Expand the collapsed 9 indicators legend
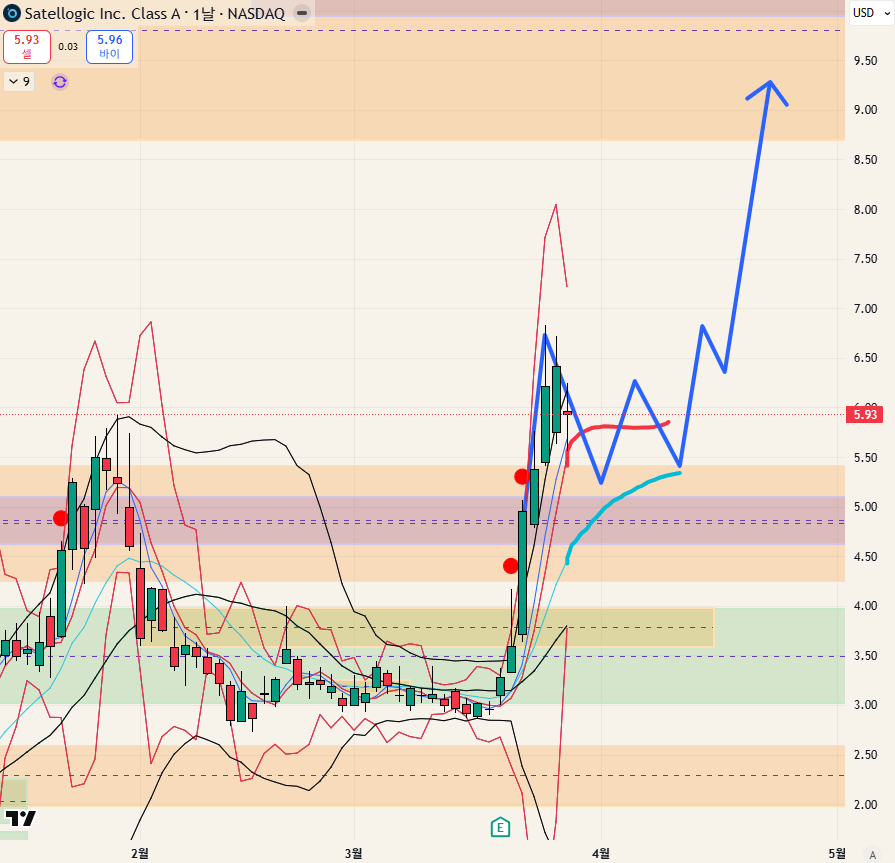Screen dimensions: 895x863 click(x=19, y=82)
